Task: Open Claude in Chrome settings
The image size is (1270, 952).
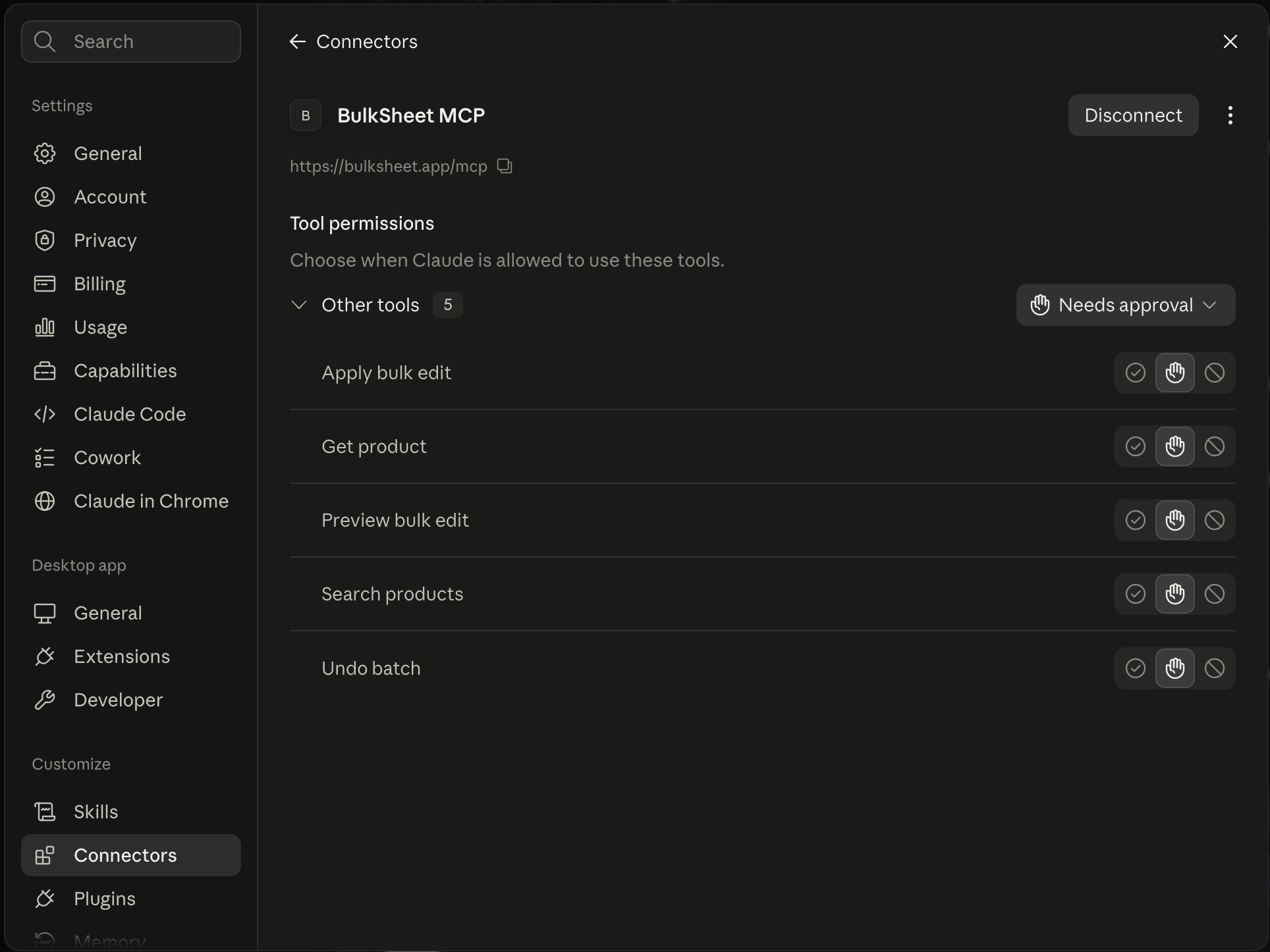Action: point(131,501)
